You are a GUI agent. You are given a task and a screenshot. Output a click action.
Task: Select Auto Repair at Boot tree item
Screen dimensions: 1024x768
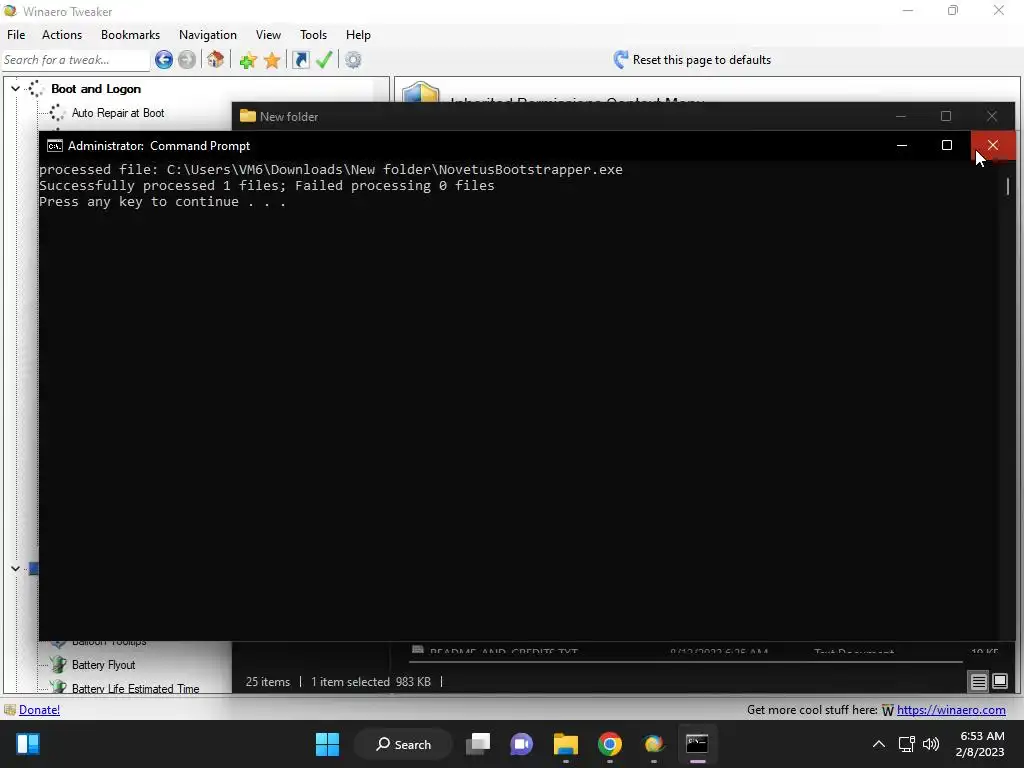(x=118, y=113)
